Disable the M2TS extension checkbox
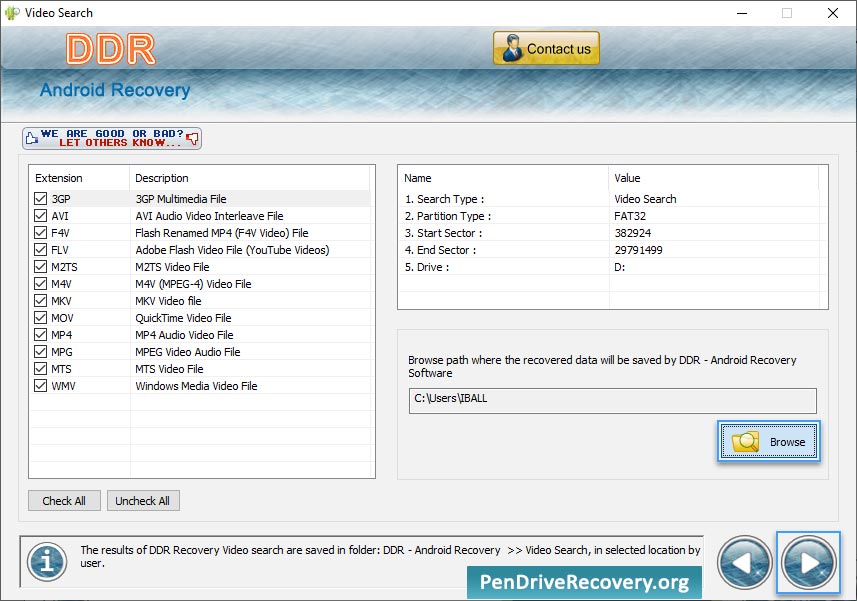857x601 pixels. pos(40,267)
